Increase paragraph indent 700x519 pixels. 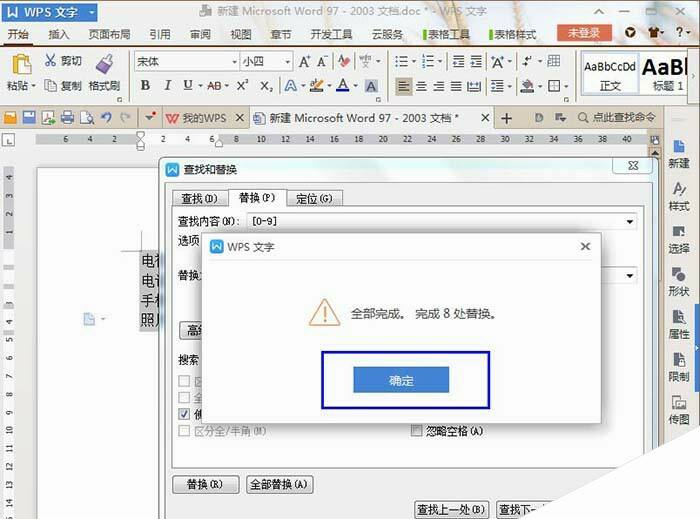[x=476, y=61]
